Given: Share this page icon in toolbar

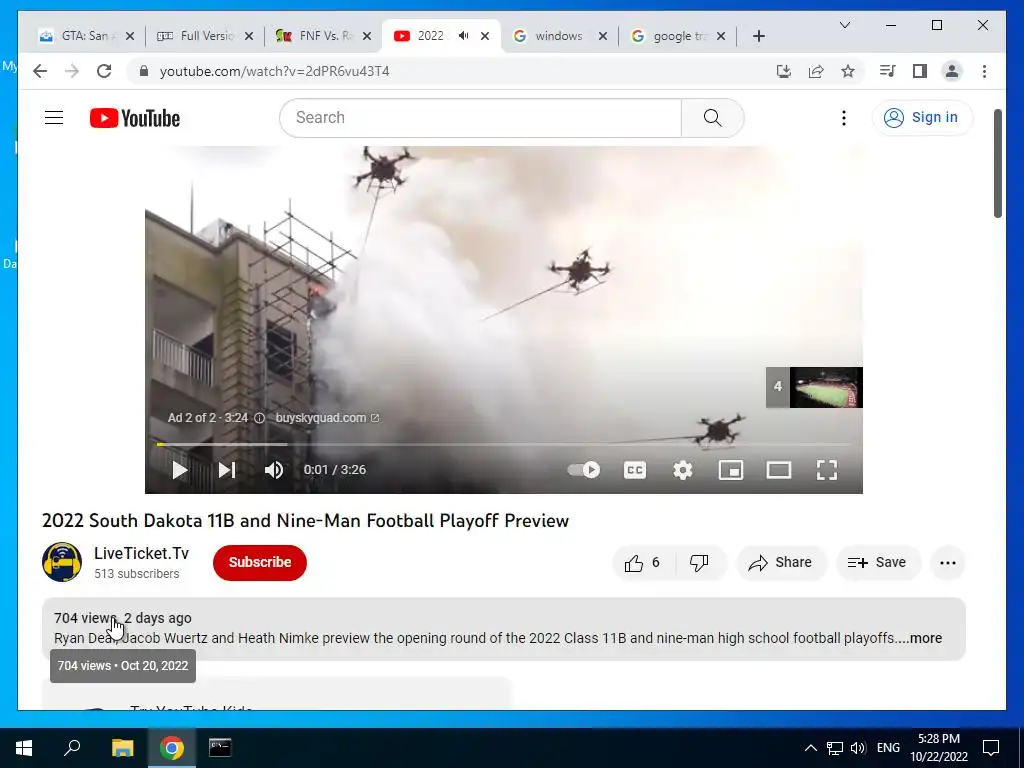Looking at the screenshot, I should click(816, 71).
